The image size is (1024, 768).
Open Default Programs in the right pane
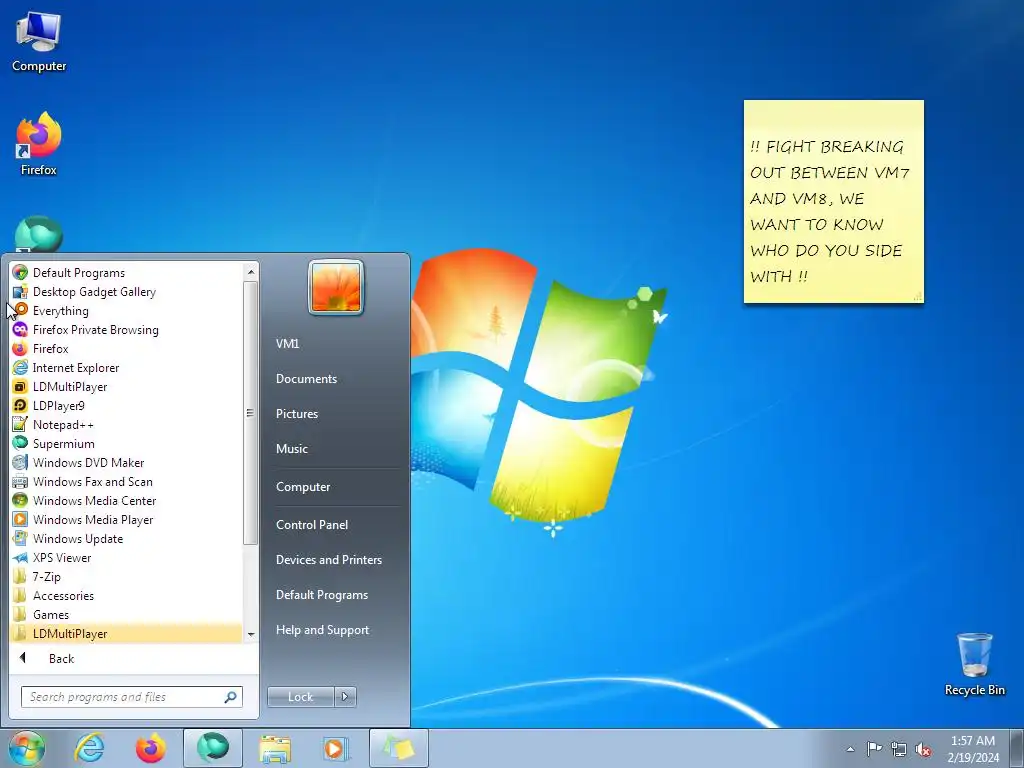[322, 595]
